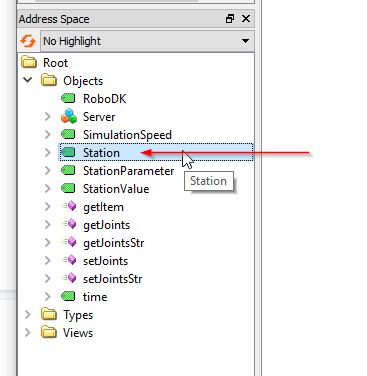367x376 pixels.
Task: Select the getJoints method
Action: (x=106, y=225)
